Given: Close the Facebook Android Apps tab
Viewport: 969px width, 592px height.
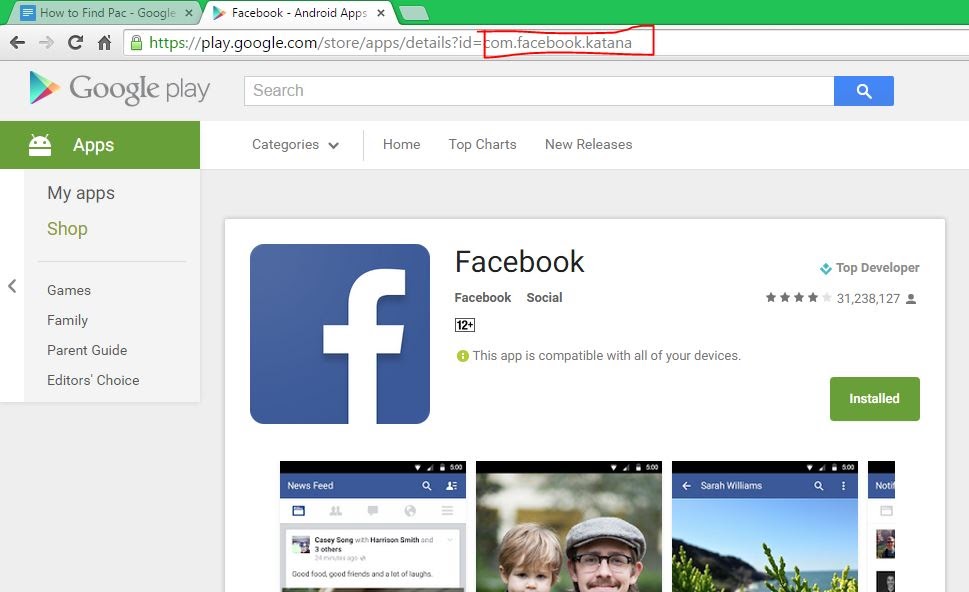Looking at the screenshot, I should coord(381,12).
